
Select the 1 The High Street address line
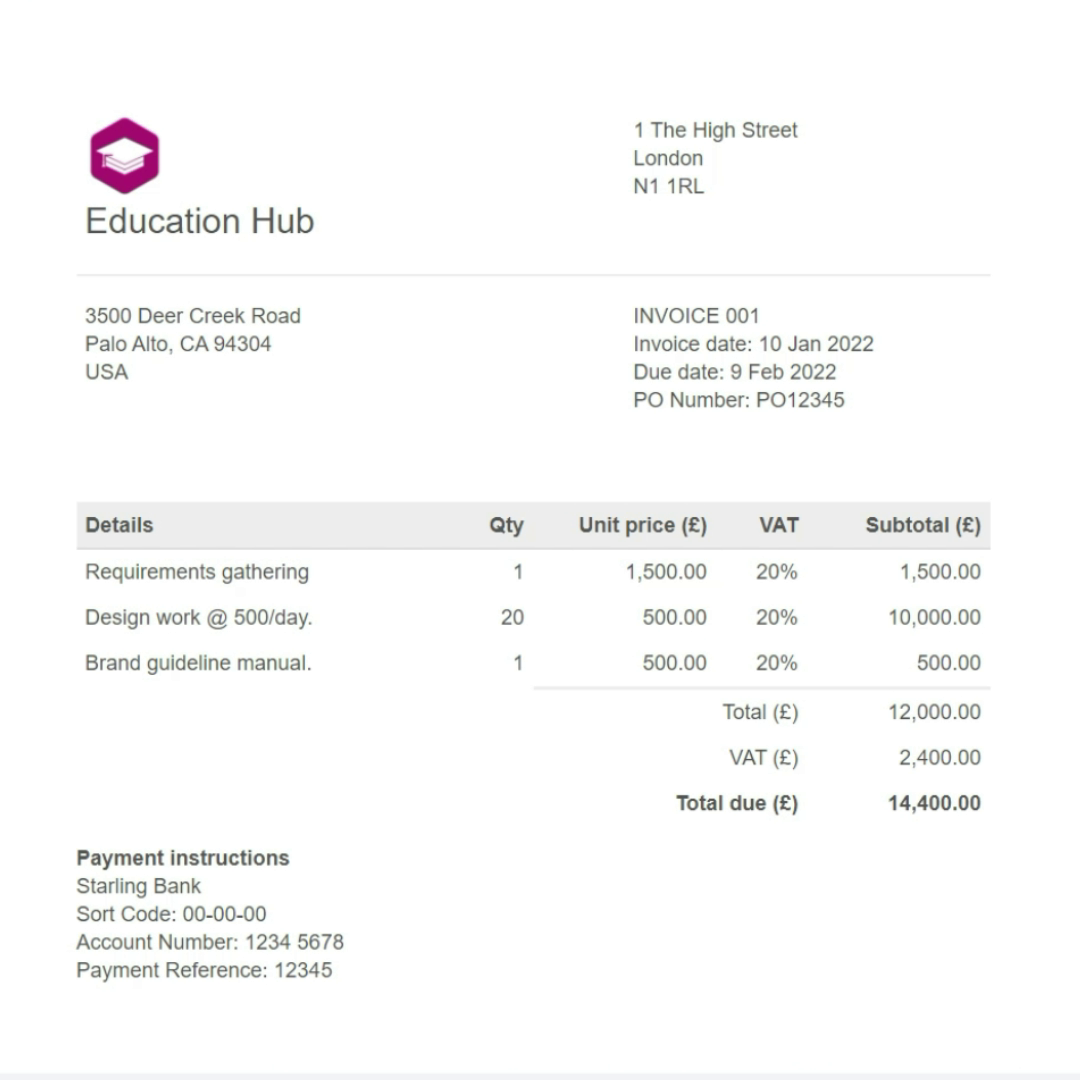715,130
